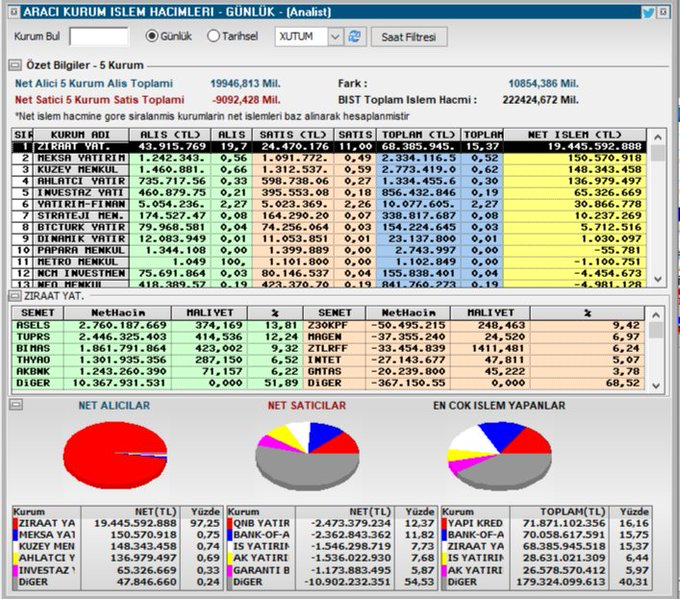Image resolution: width=680 pixels, height=599 pixels.
Task: Click the AK YATIRI row in net sellers legend
Action: click(331, 558)
